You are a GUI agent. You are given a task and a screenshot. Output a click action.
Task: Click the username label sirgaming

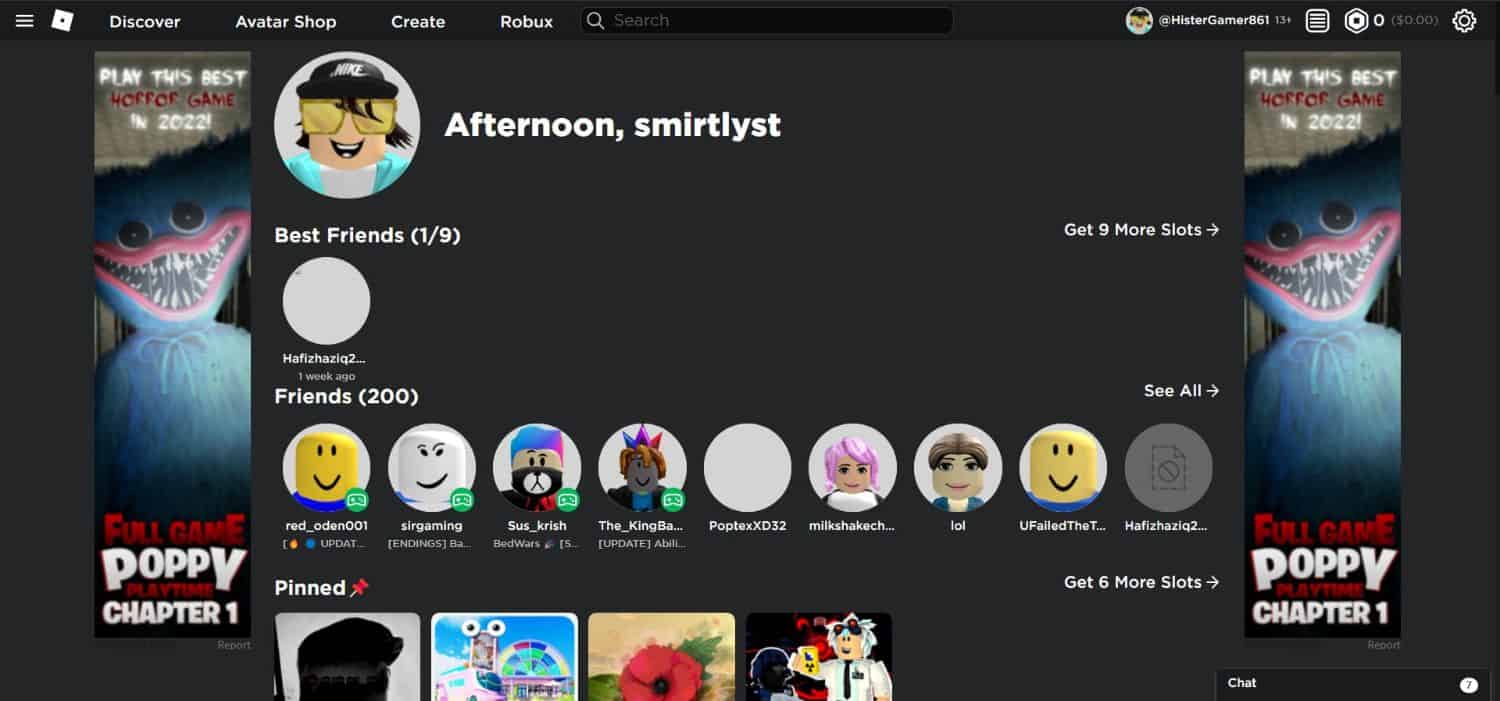tap(432, 526)
